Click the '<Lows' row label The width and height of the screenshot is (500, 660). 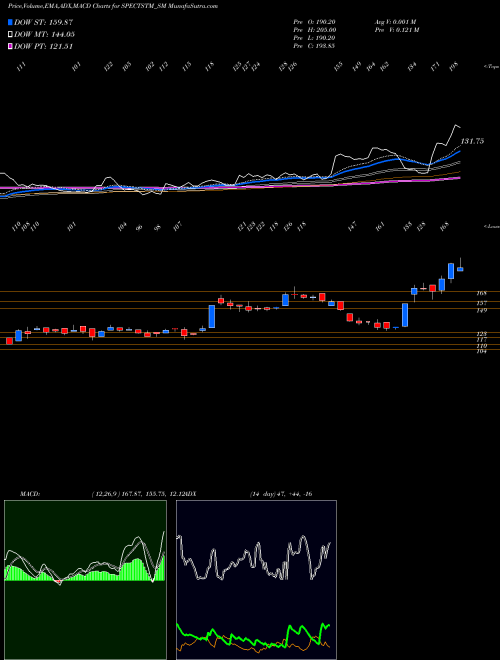491,226
